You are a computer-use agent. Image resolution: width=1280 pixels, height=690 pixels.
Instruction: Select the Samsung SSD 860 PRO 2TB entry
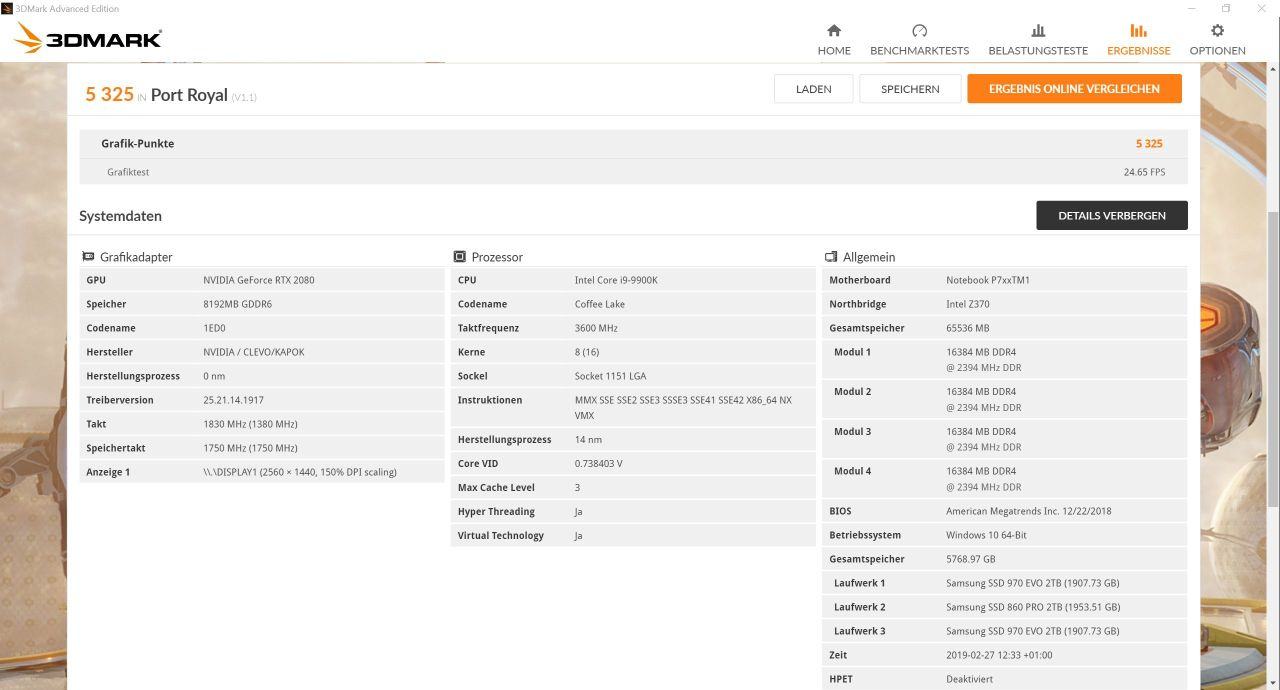1033,607
